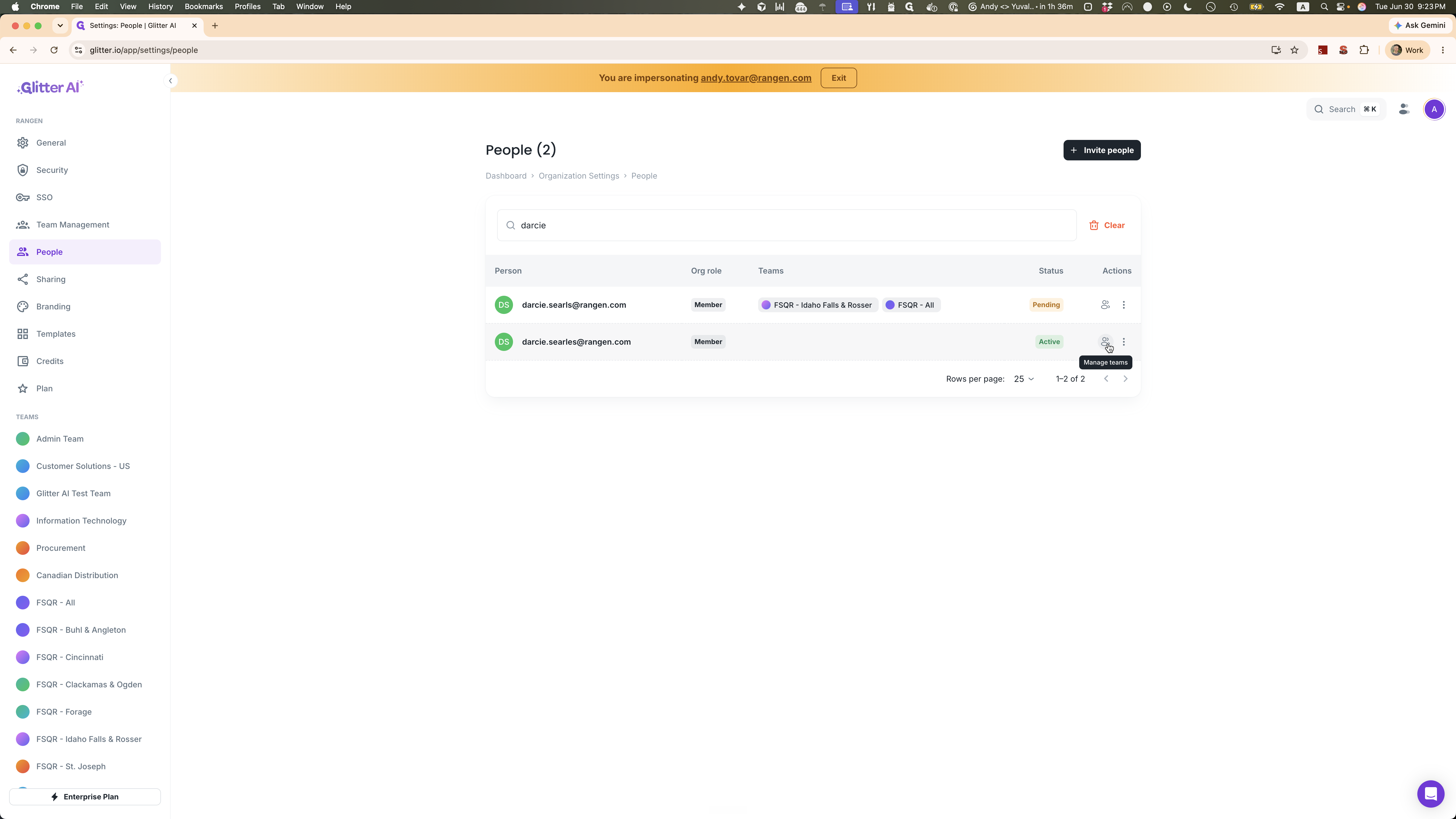Open Plan star icon in sidebar
Viewport: 1456px width, 819px height.
point(23,388)
